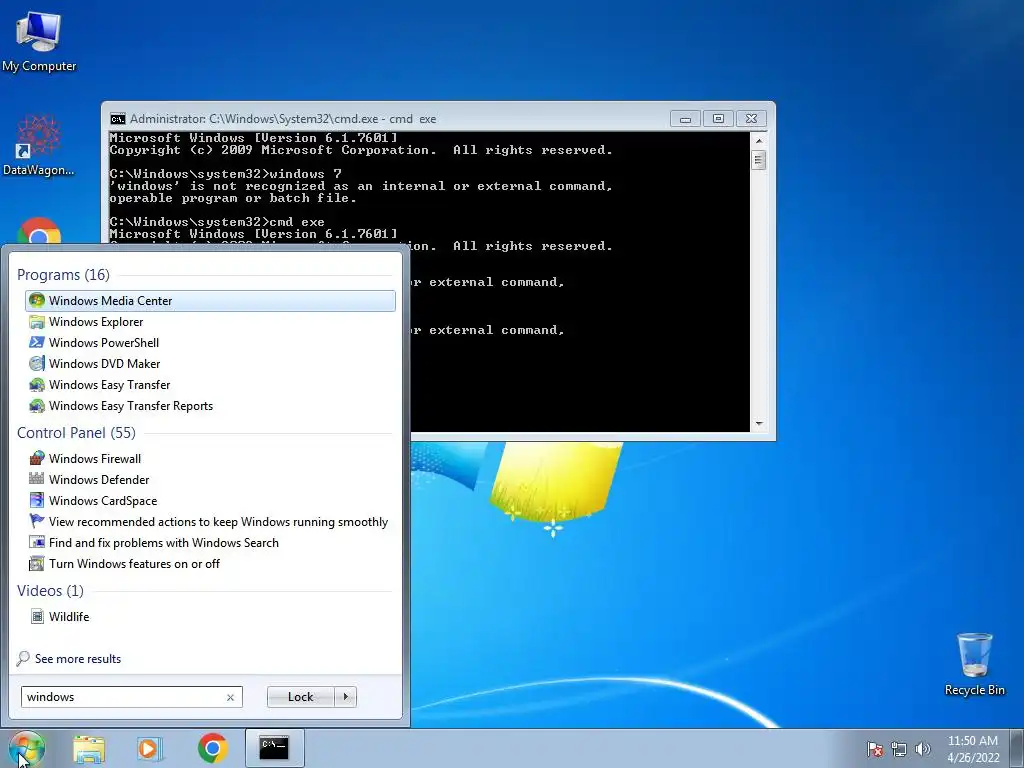Image resolution: width=1024 pixels, height=768 pixels.
Task: Click the Windows Firewall brick wall icon
Action: 37,458
